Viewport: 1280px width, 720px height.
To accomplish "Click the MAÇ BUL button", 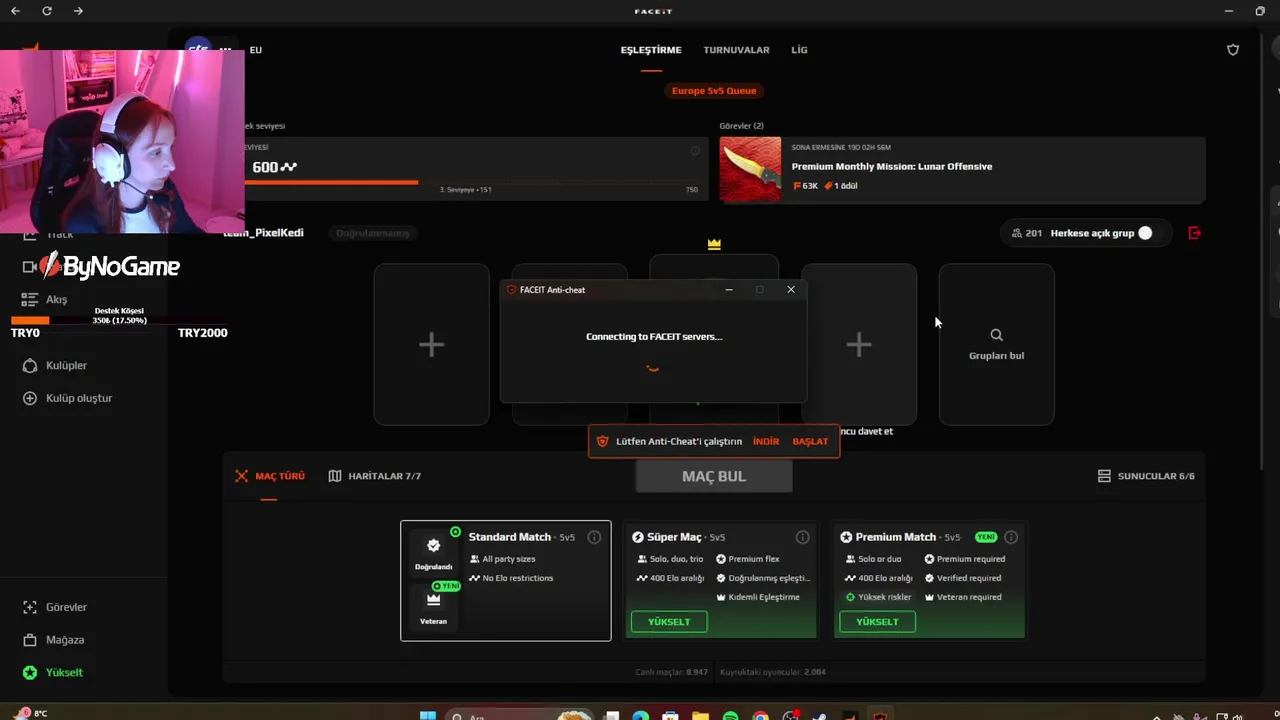I will point(714,476).
